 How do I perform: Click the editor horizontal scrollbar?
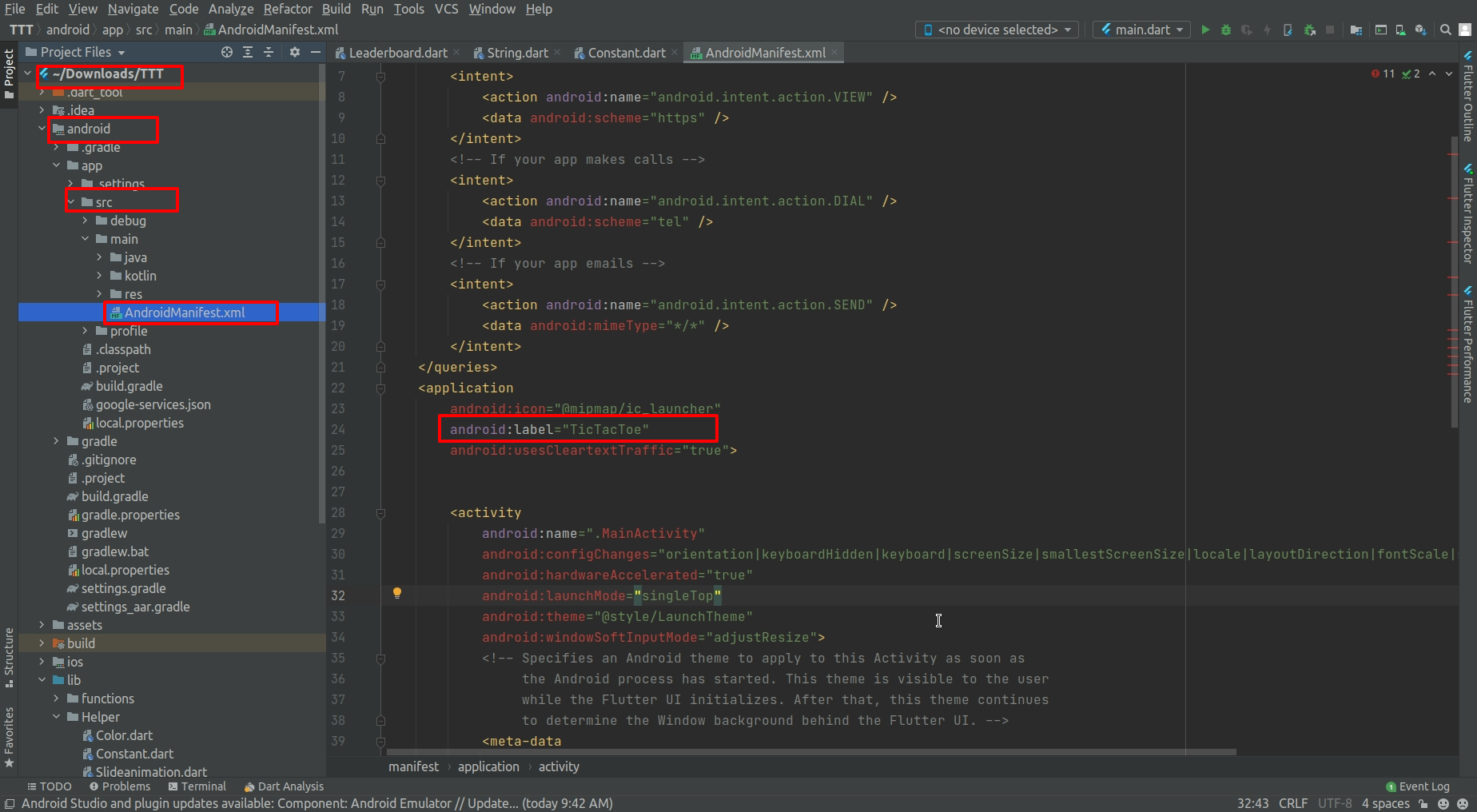point(811,752)
